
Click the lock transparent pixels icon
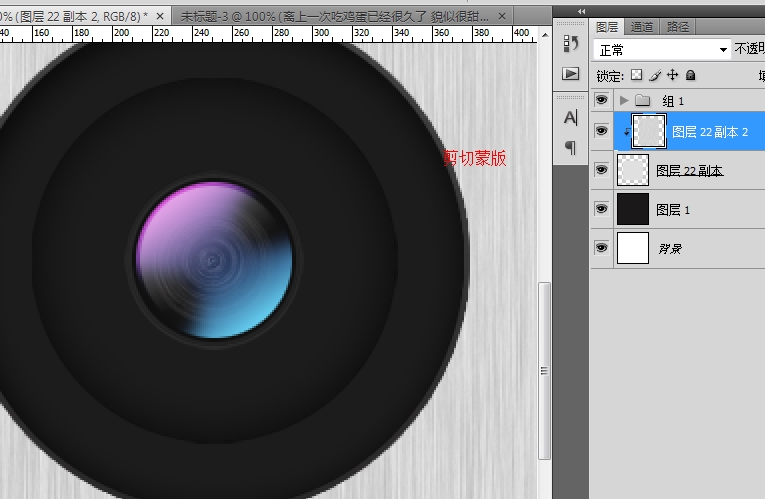pos(636,75)
